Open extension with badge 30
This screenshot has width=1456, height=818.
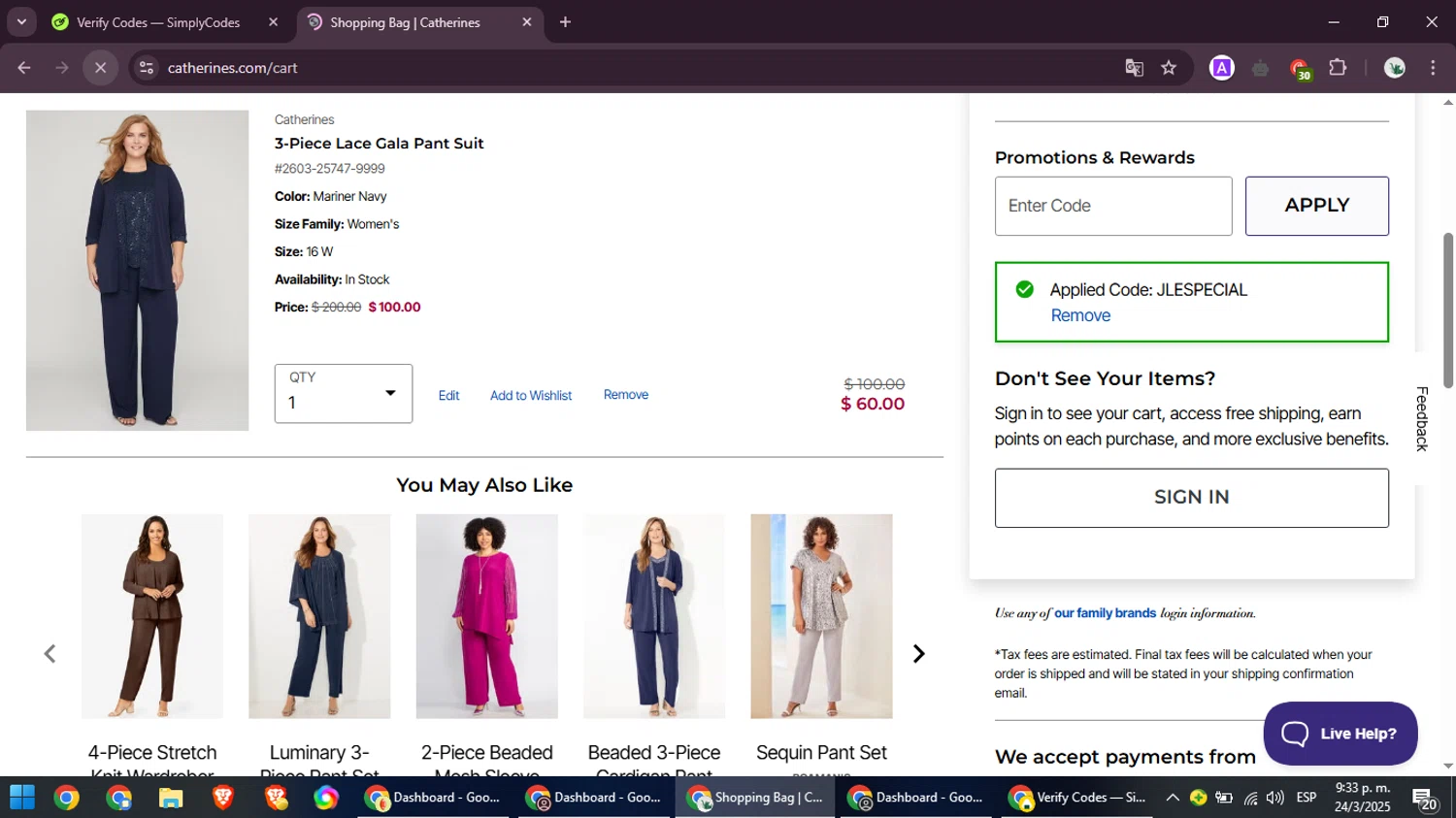click(1300, 69)
